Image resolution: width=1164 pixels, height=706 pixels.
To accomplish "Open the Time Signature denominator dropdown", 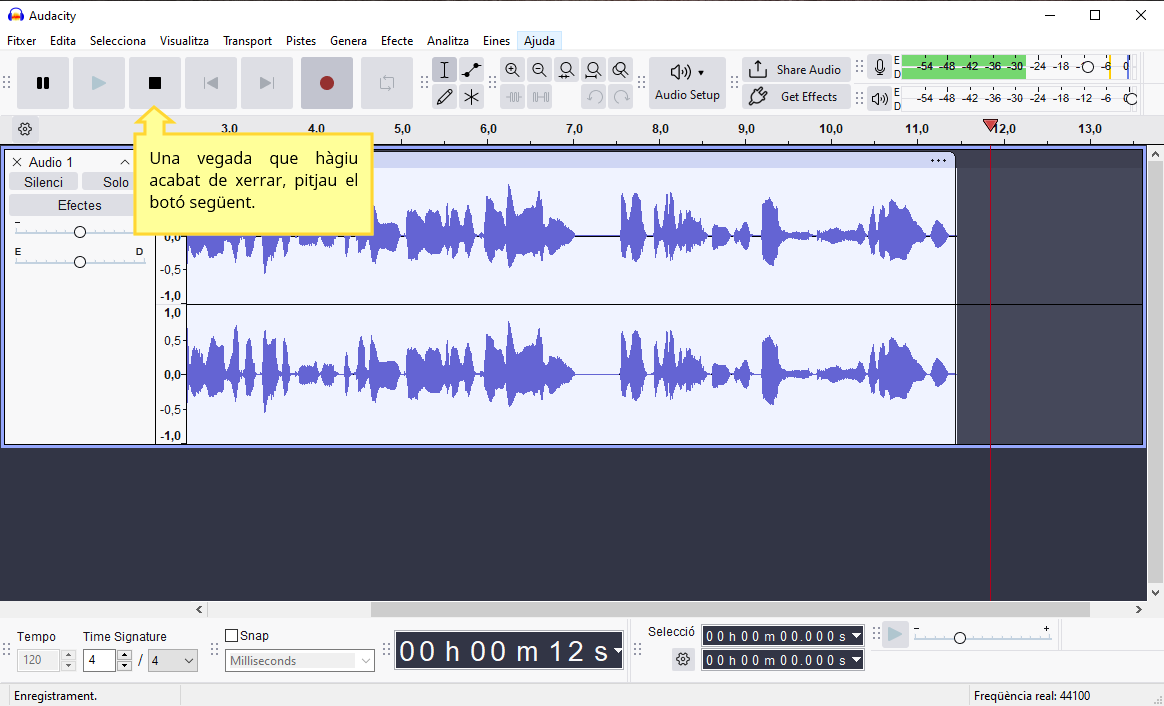I will coord(173,660).
